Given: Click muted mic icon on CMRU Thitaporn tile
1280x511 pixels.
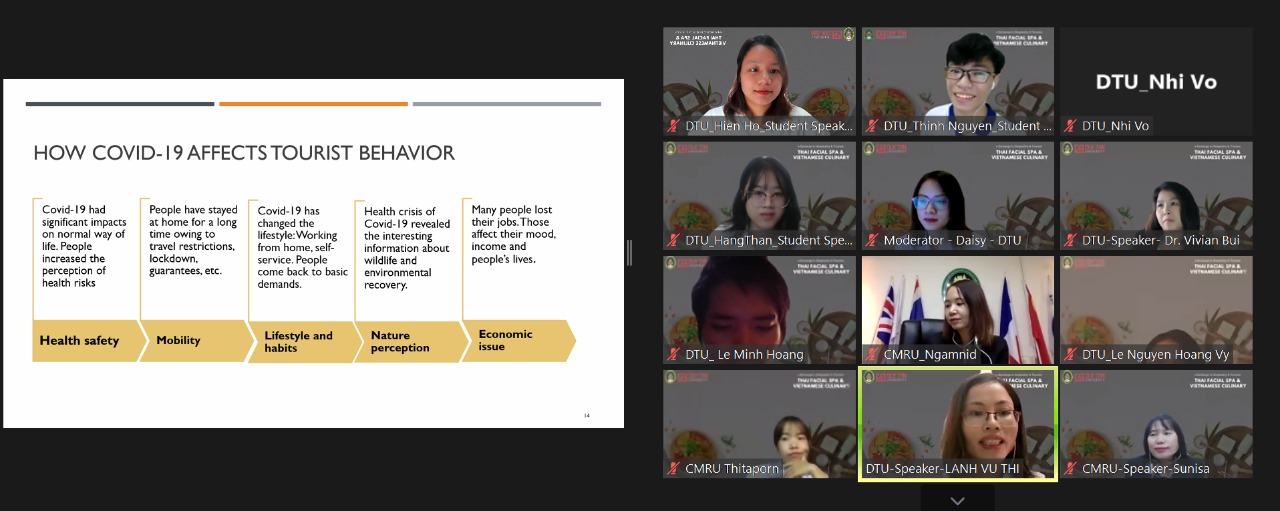Looking at the screenshot, I should point(675,468).
